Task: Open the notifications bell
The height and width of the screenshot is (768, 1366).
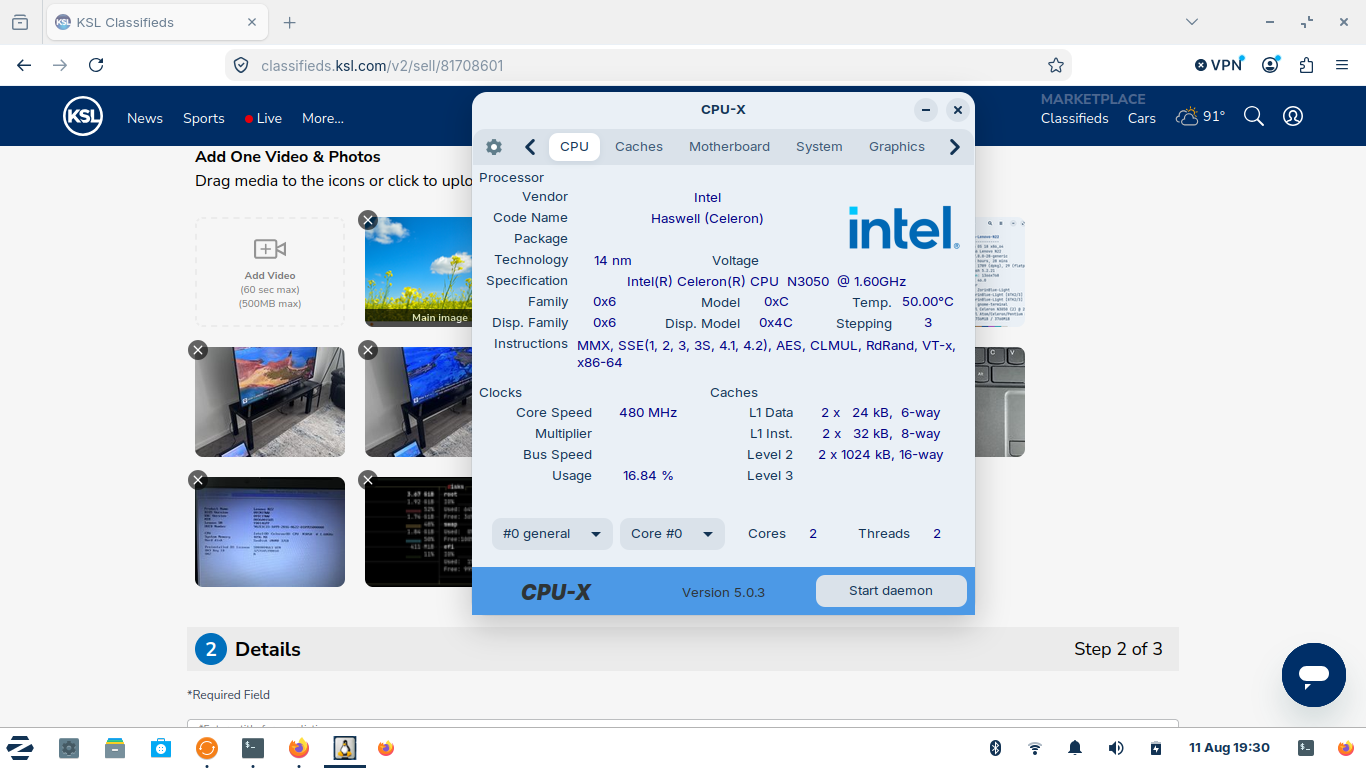Action: tap(1075, 748)
